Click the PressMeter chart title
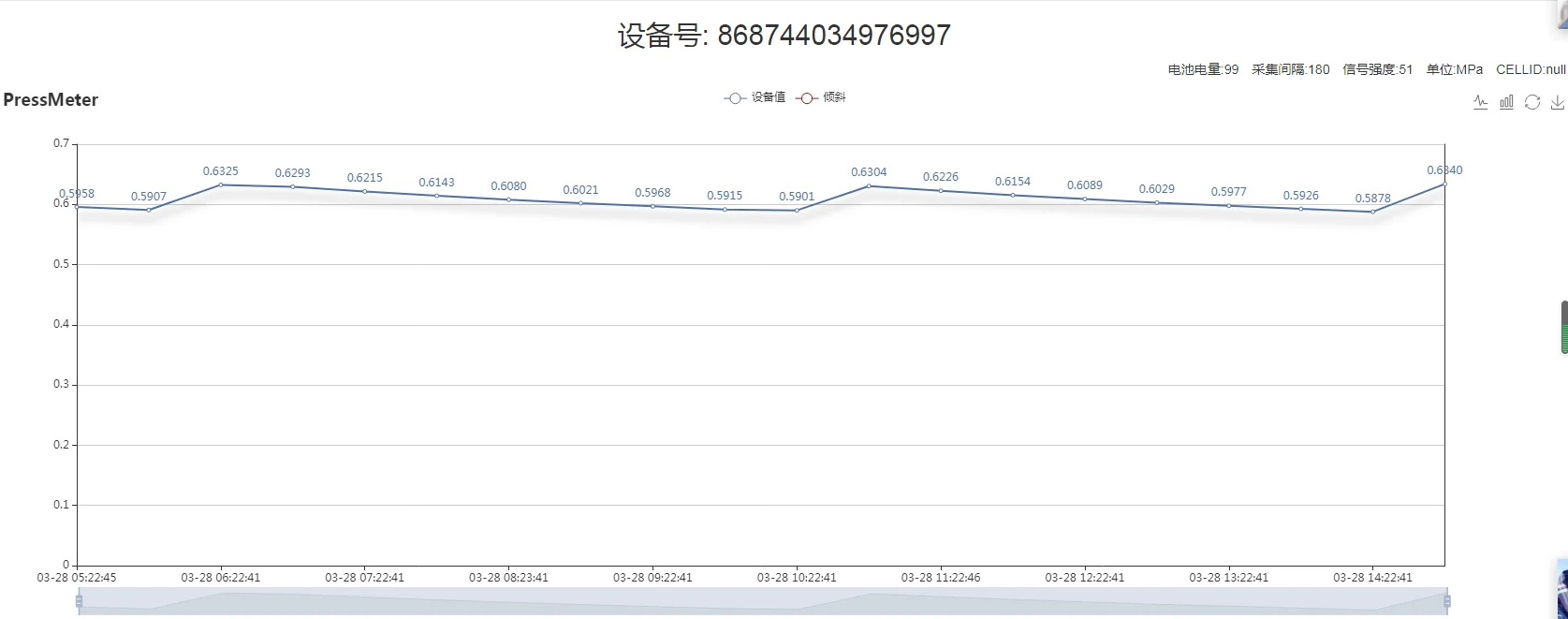This screenshot has width=1568, height=619. click(51, 100)
